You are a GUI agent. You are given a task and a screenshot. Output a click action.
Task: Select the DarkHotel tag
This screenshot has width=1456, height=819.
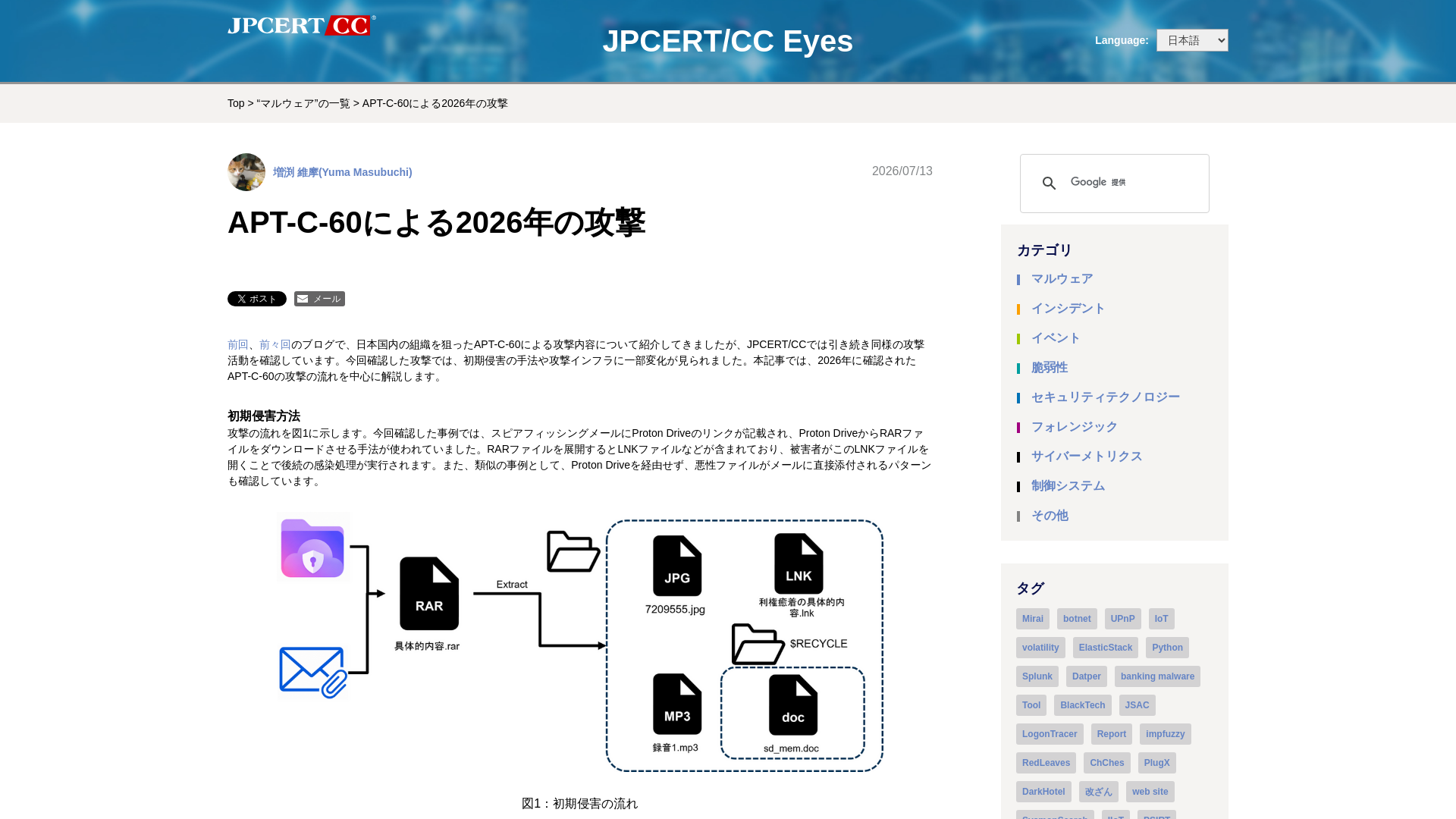(x=1043, y=792)
